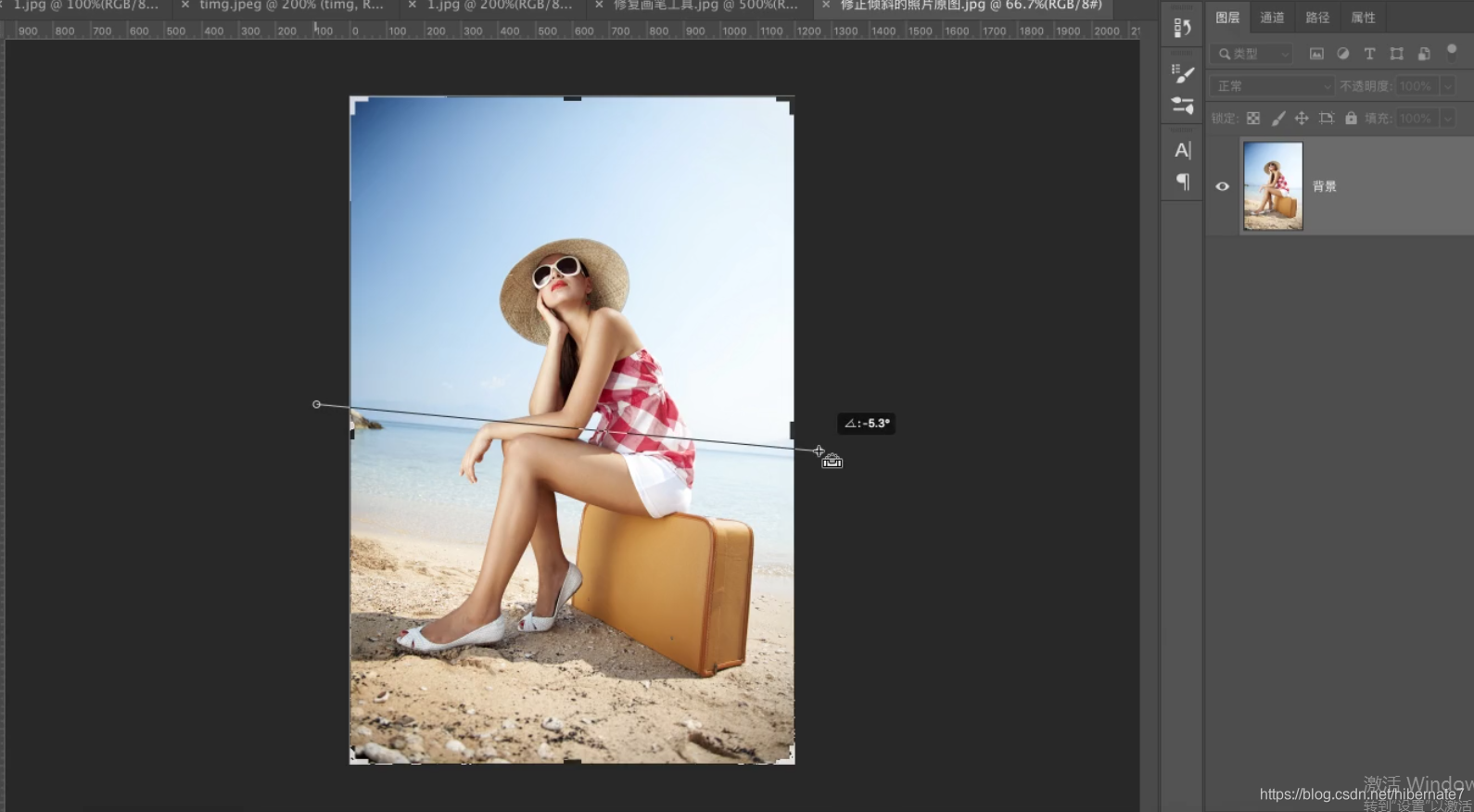Lock layer position move icon
This screenshot has height=812, width=1474.
1302,118
